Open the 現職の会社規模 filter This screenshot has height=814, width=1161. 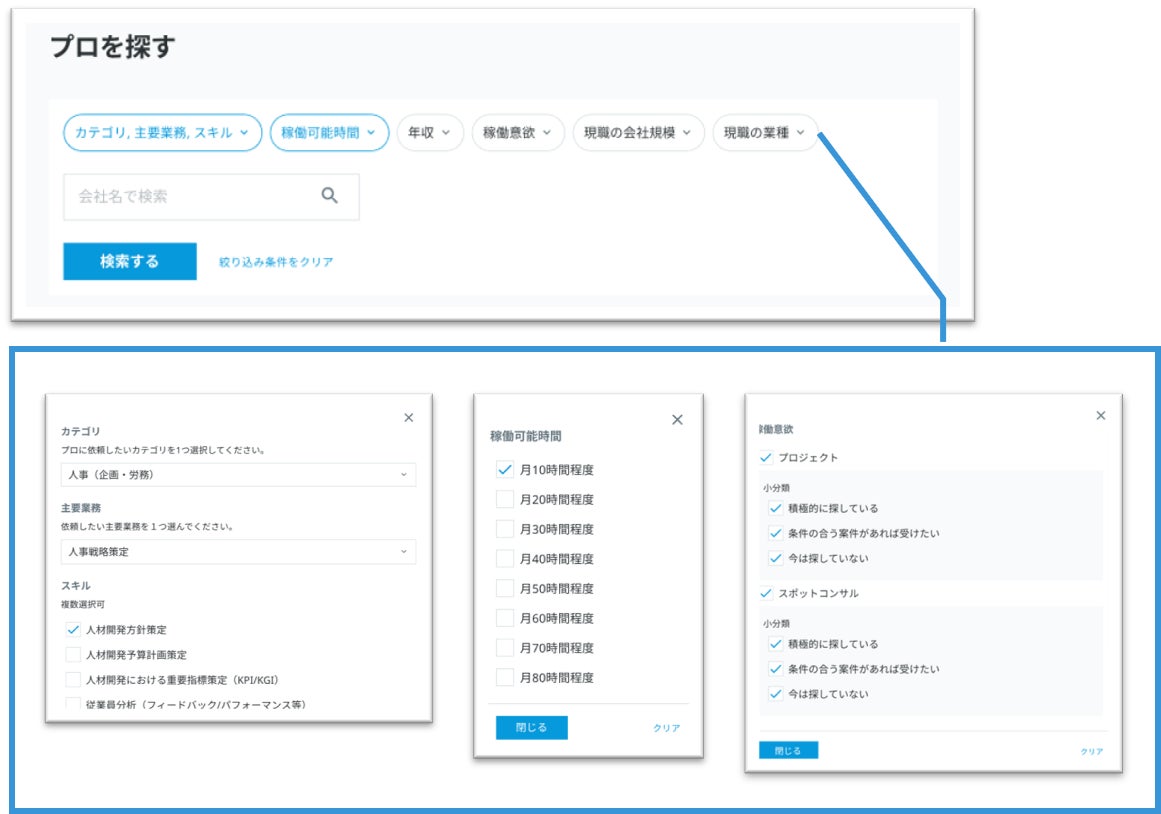click(639, 133)
